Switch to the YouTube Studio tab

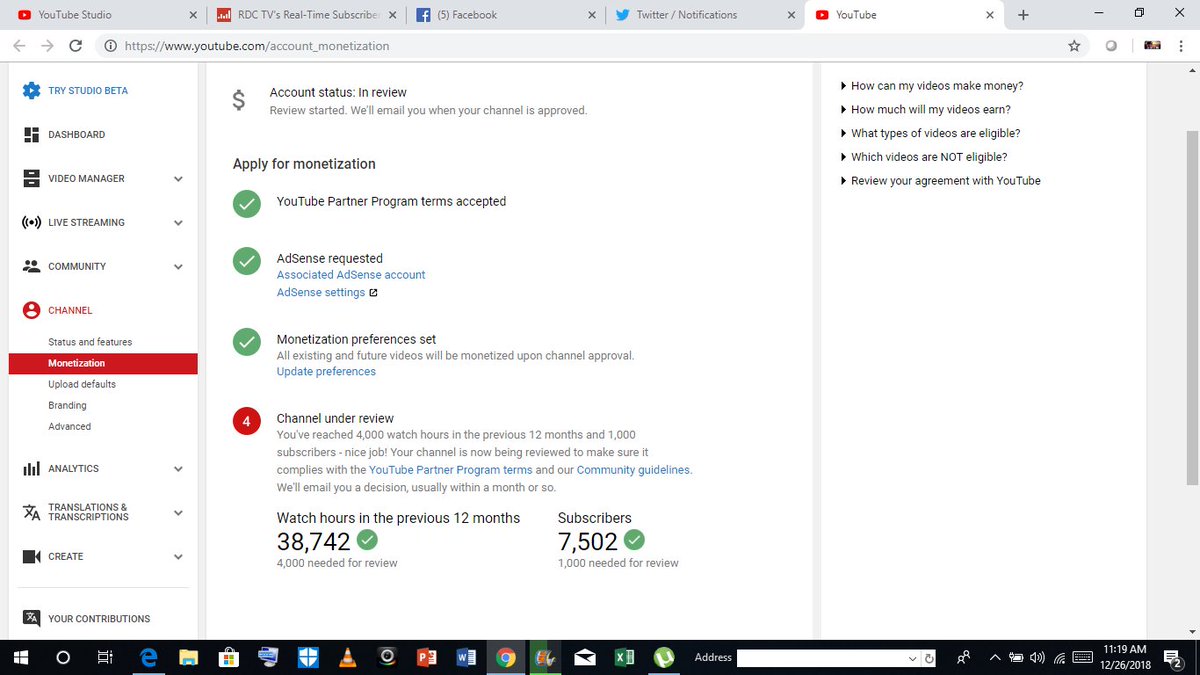click(105, 15)
